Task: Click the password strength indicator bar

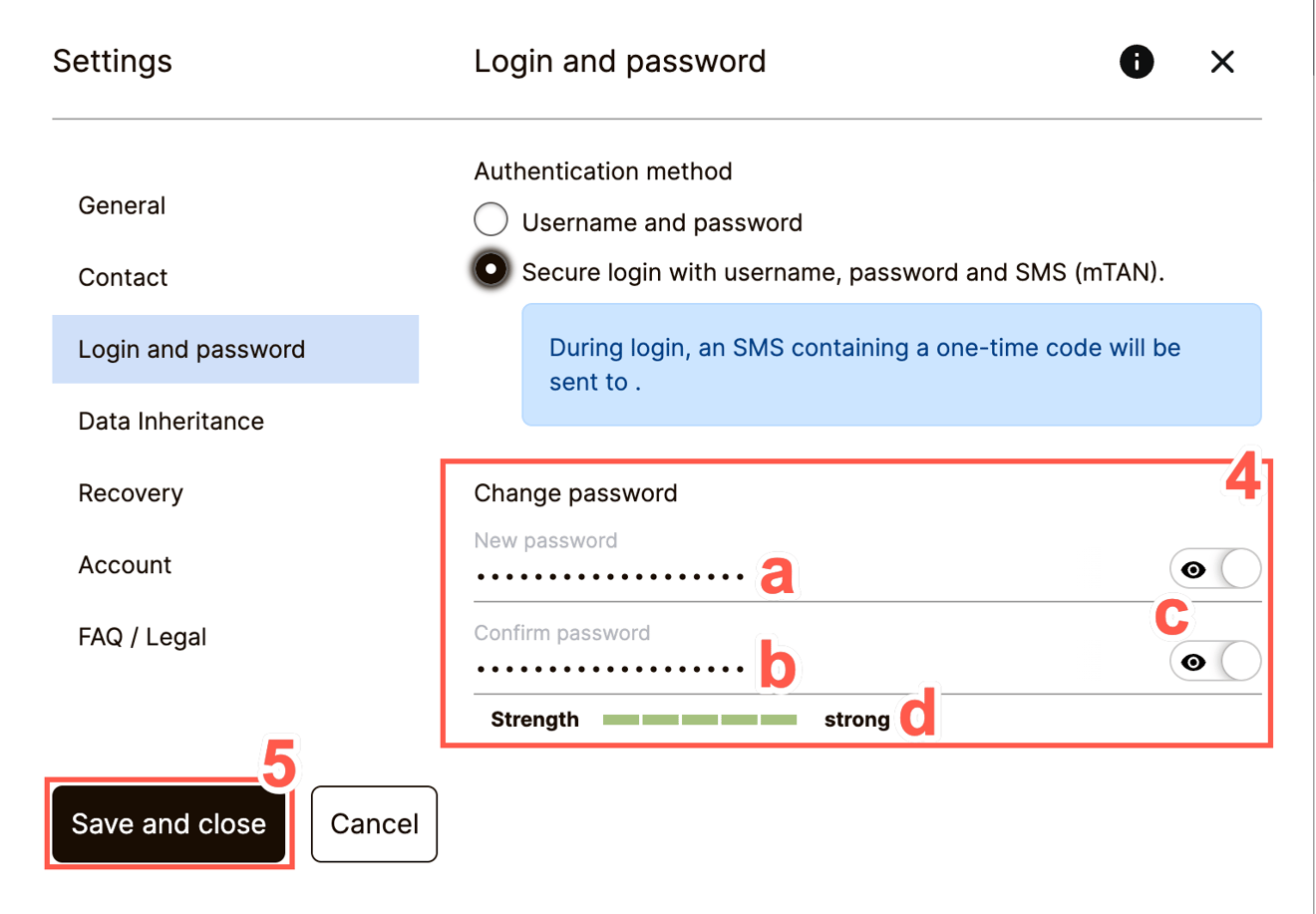Action: (x=699, y=719)
